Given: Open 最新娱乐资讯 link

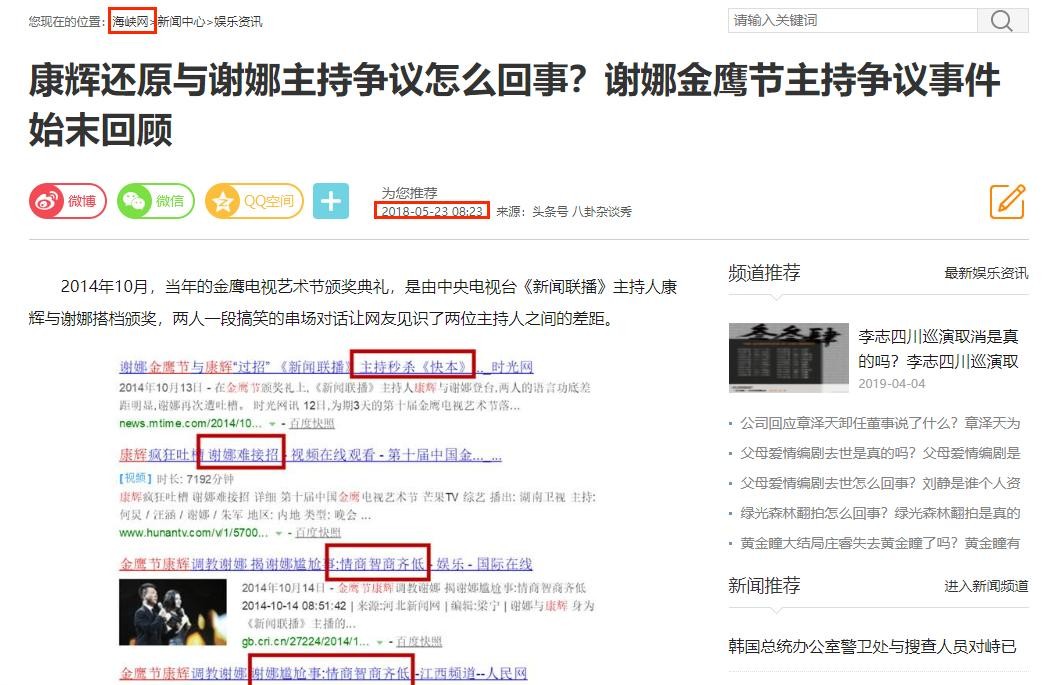Looking at the screenshot, I should [985, 273].
